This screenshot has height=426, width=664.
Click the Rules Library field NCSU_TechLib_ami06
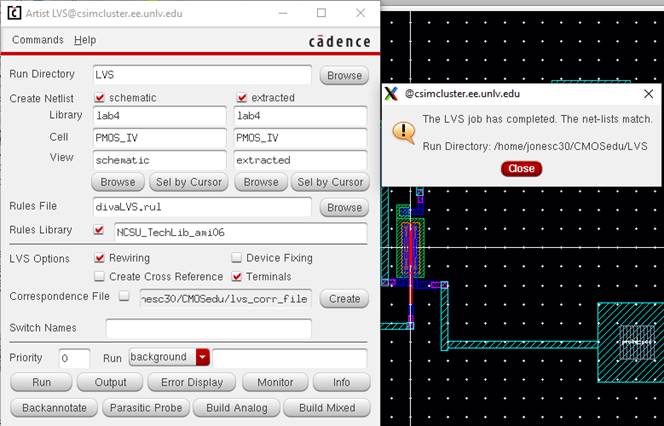(x=241, y=232)
